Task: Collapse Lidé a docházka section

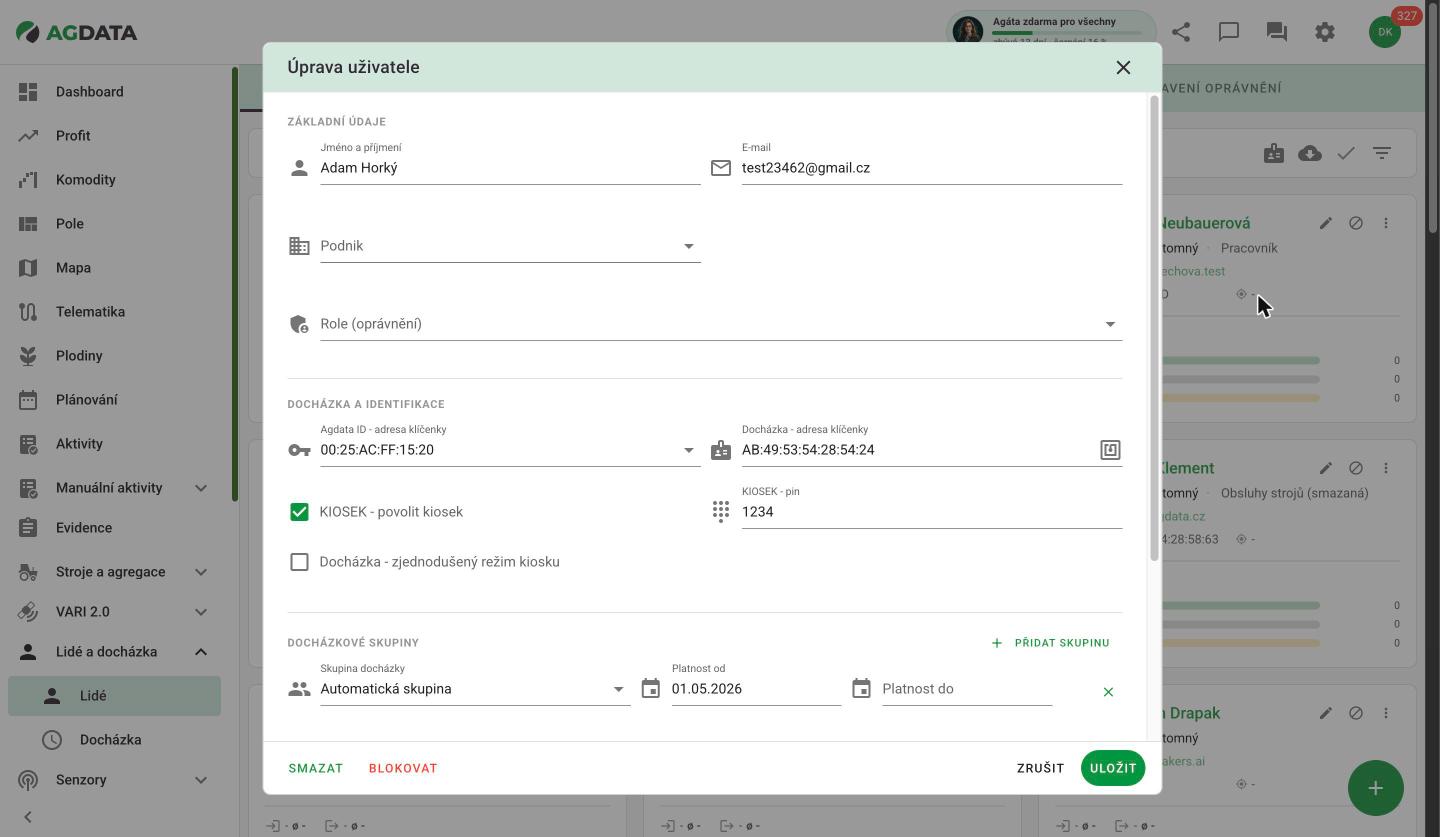Action: [x=201, y=652]
